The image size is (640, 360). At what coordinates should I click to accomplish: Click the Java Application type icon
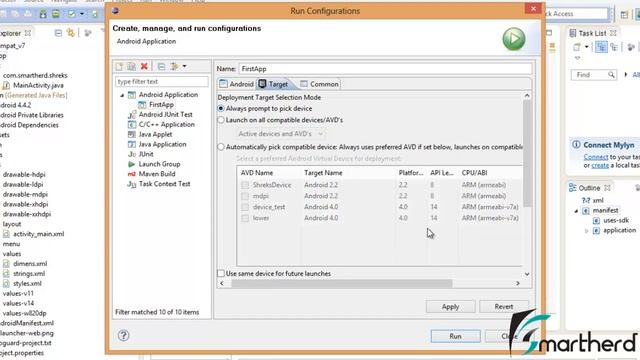[131, 144]
